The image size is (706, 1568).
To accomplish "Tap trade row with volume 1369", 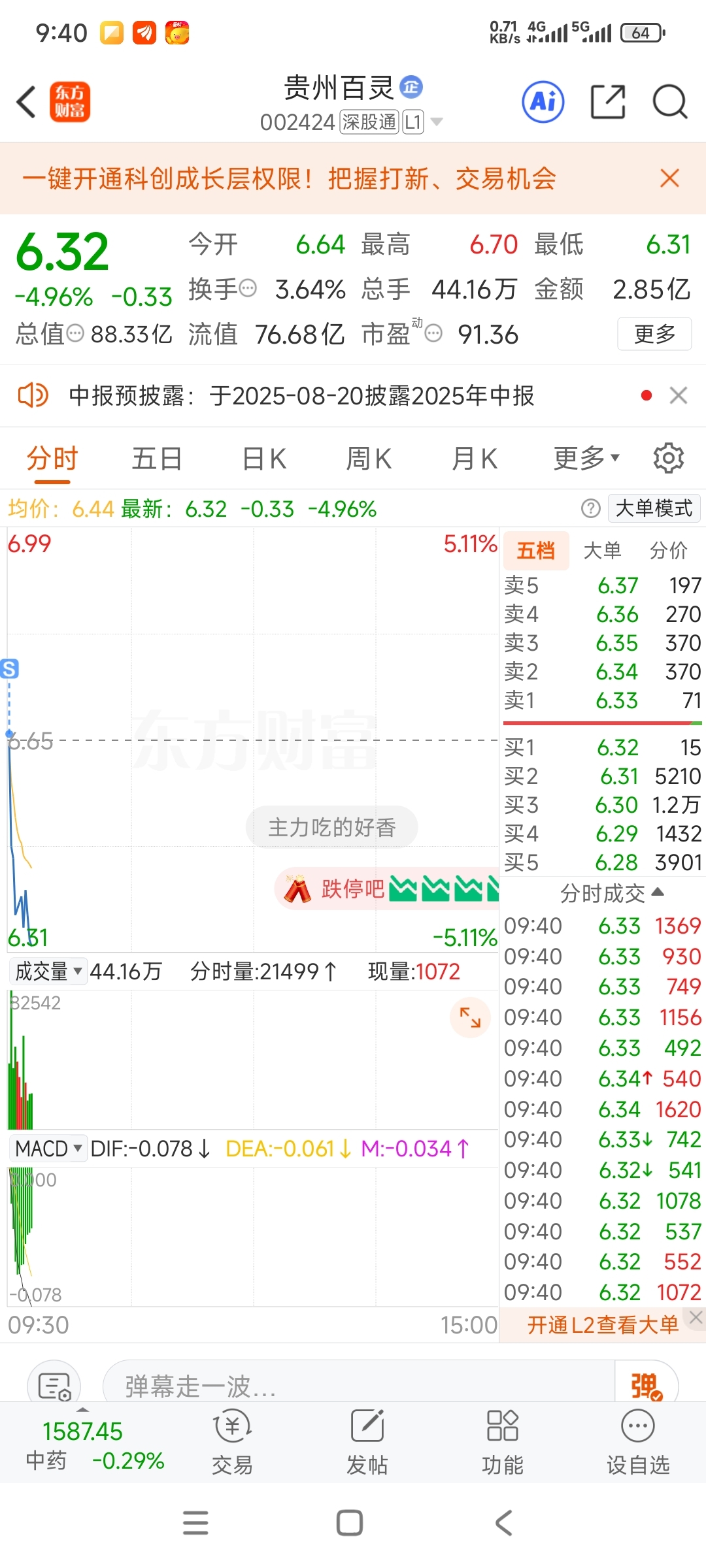I will [602, 926].
